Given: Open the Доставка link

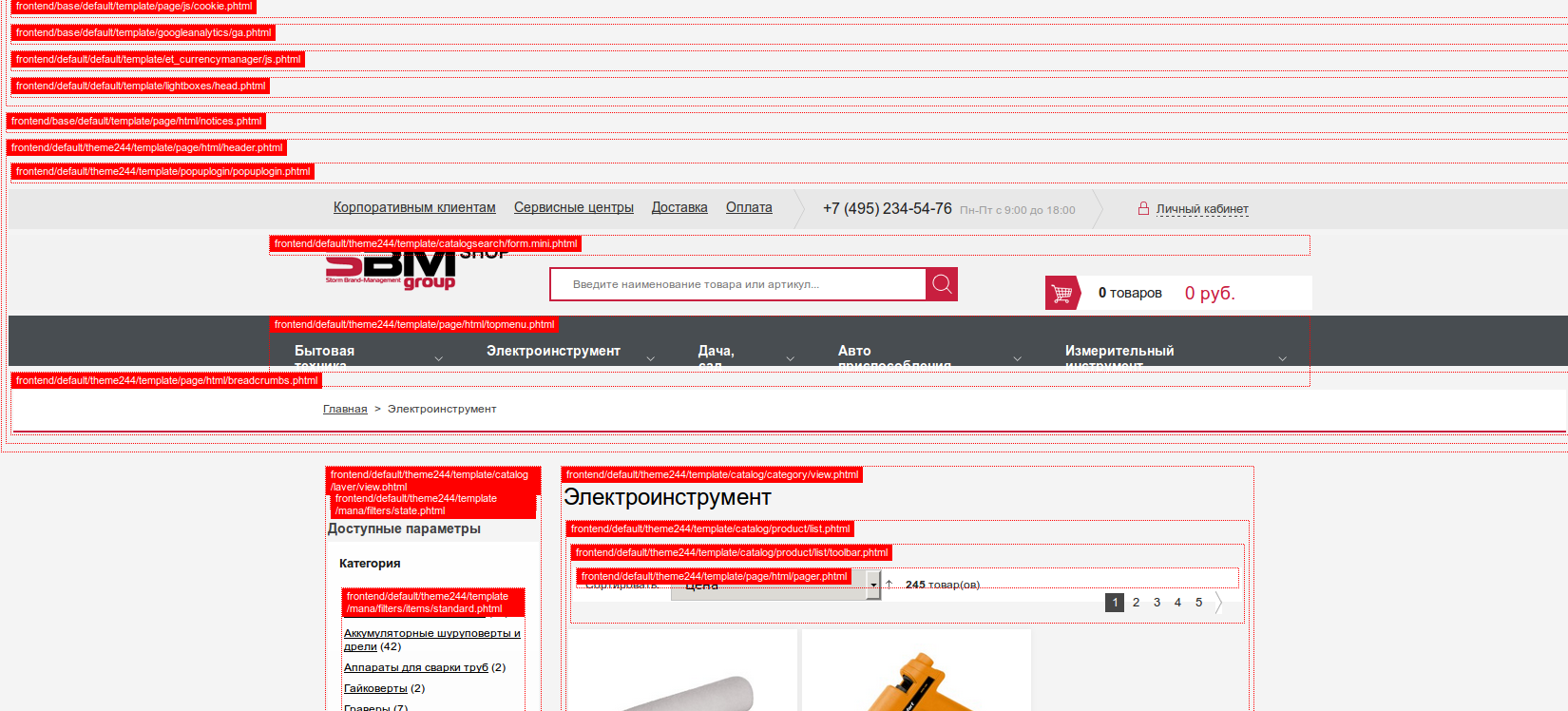Looking at the screenshot, I should 679,207.
